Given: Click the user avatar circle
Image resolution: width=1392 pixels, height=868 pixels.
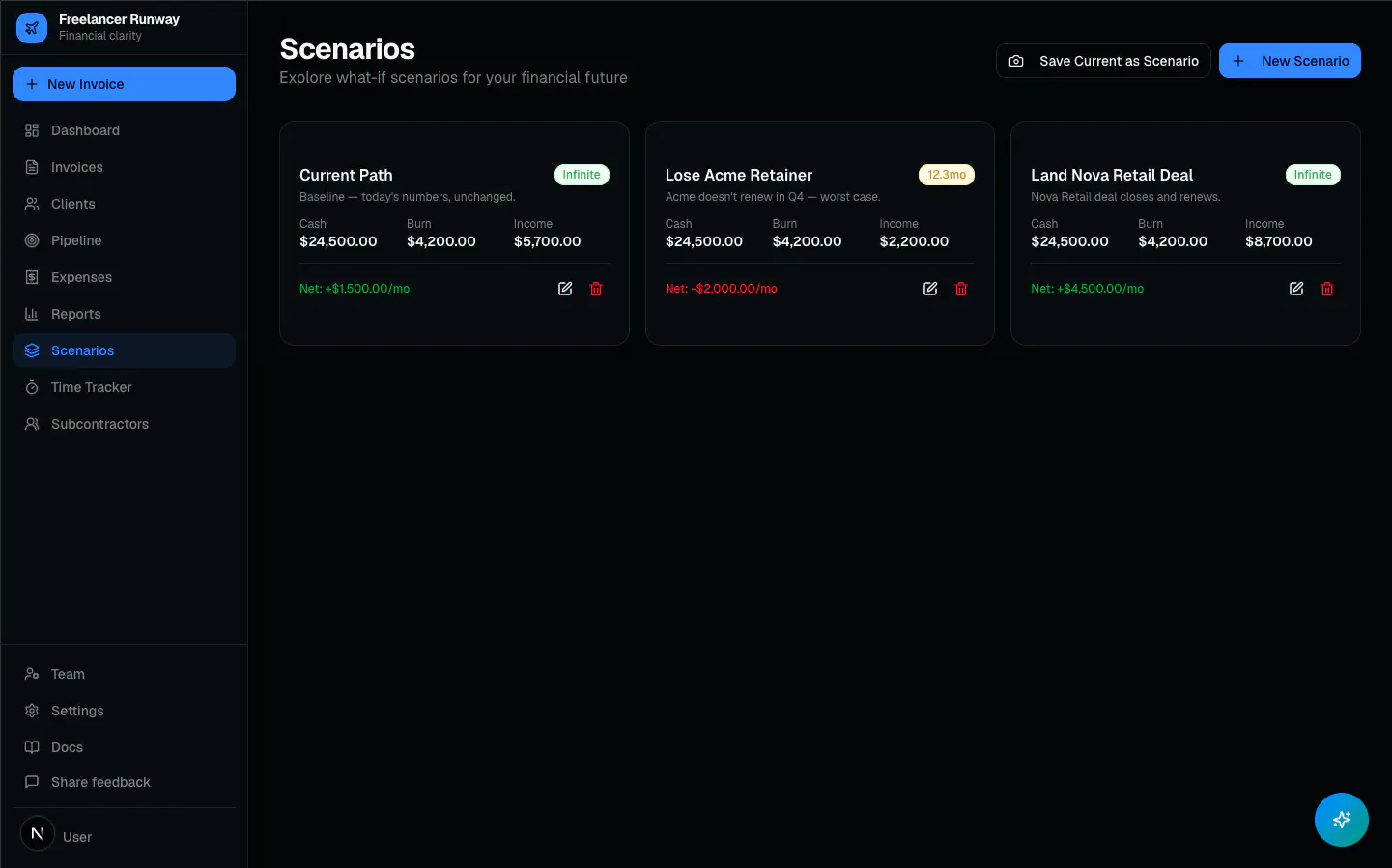Looking at the screenshot, I should tap(38, 833).
